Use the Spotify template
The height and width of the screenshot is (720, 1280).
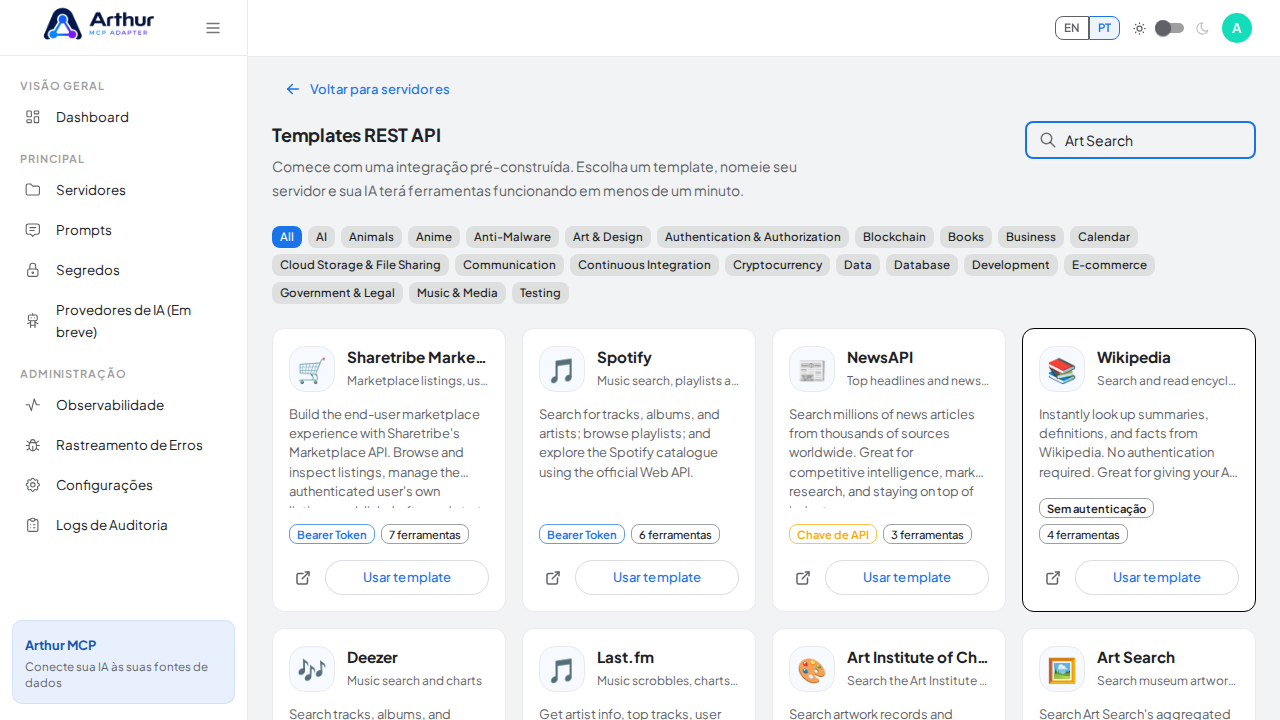coord(657,578)
